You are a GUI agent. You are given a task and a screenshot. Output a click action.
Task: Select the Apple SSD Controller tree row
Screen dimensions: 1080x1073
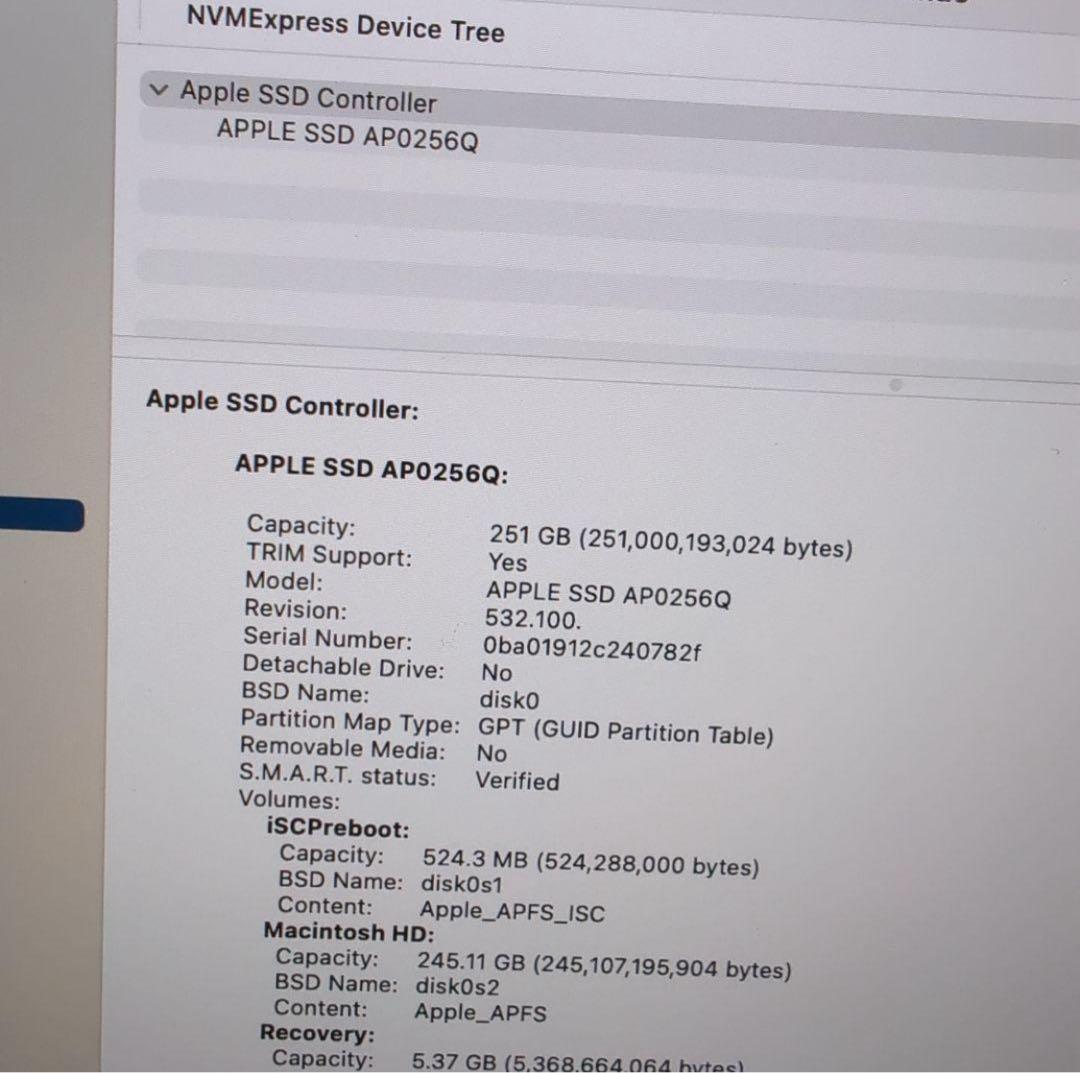point(308,97)
